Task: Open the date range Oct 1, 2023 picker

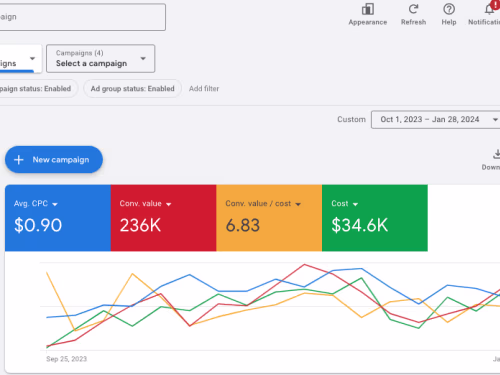Action: click(x=435, y=120)
